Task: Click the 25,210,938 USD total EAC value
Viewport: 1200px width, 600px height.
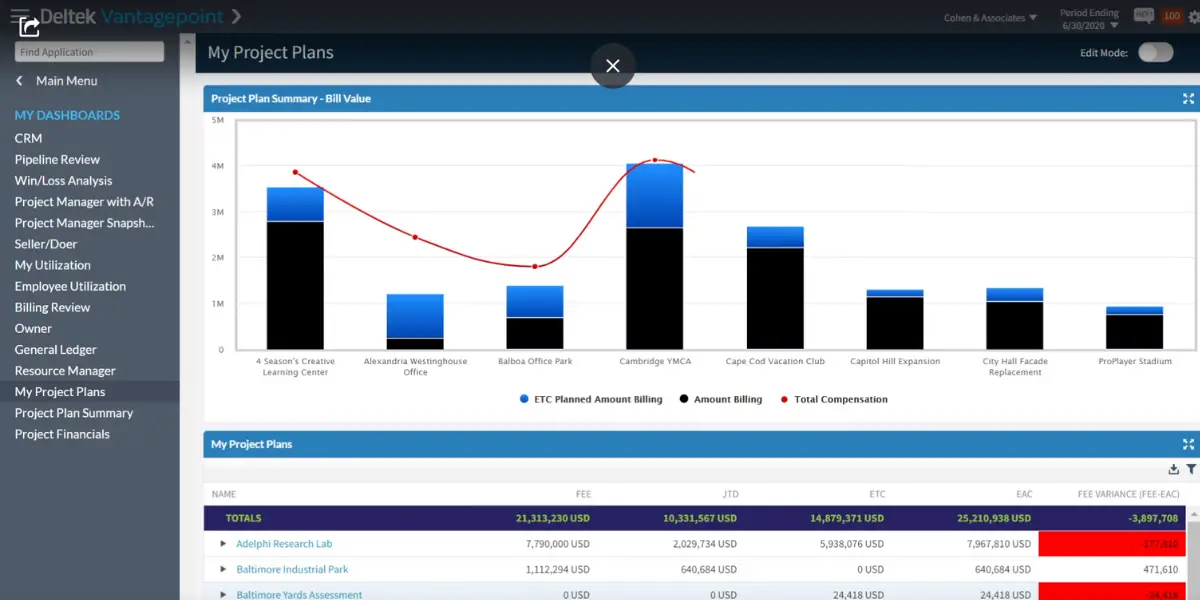Action: click(990, 518)
